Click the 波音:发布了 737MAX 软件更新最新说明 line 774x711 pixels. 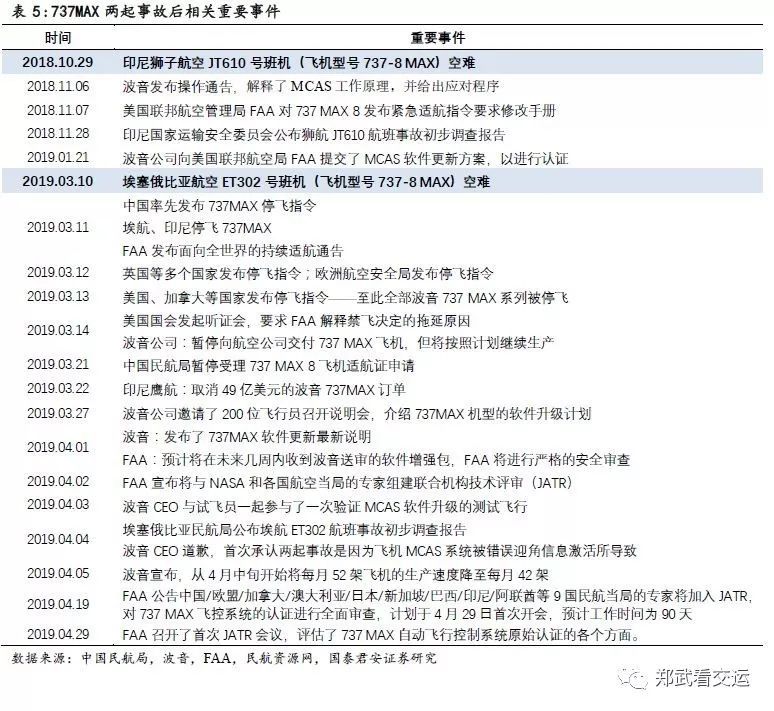247,437
